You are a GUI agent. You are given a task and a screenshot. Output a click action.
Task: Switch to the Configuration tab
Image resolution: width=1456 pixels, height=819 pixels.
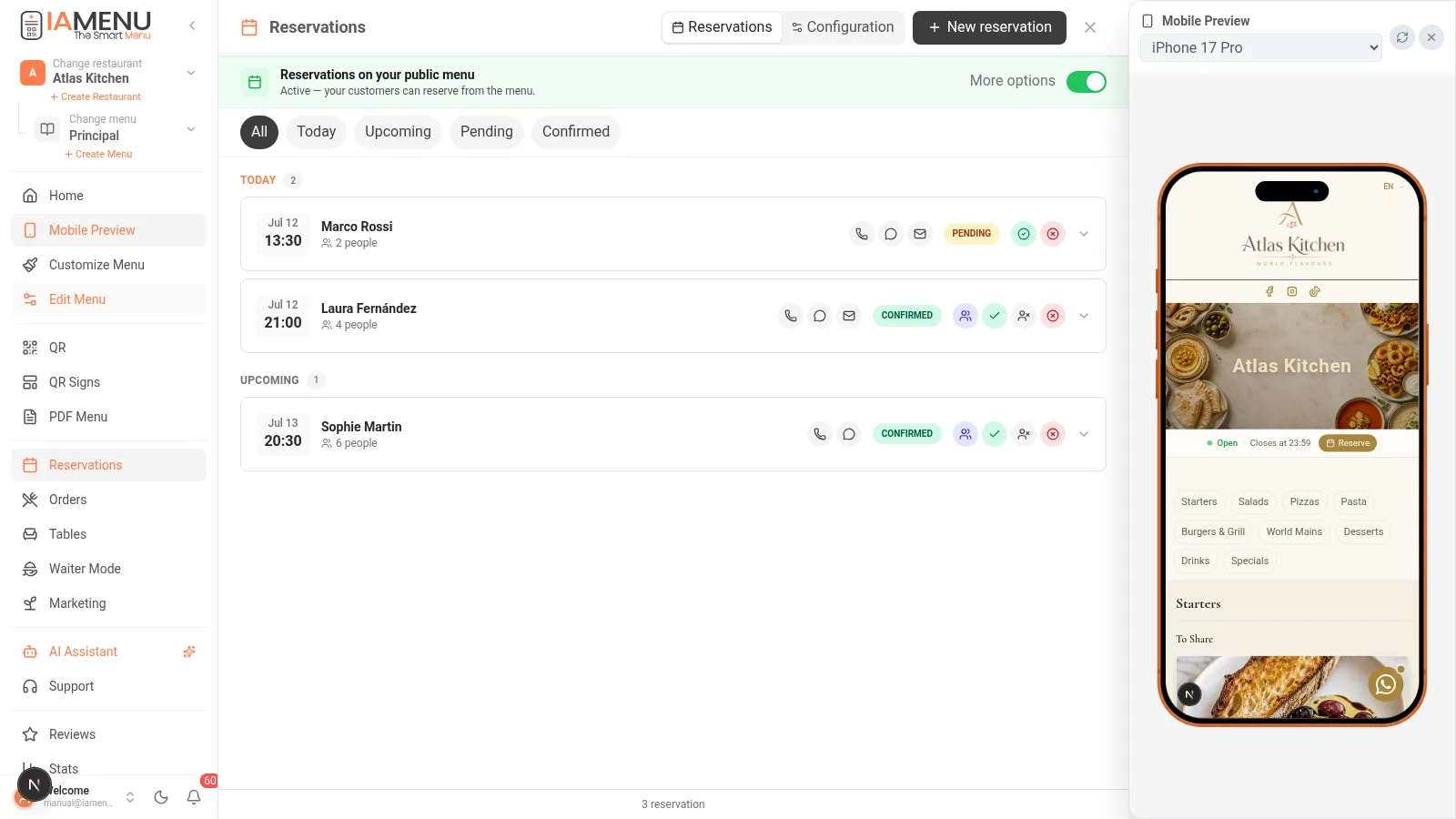pos(843,27)
